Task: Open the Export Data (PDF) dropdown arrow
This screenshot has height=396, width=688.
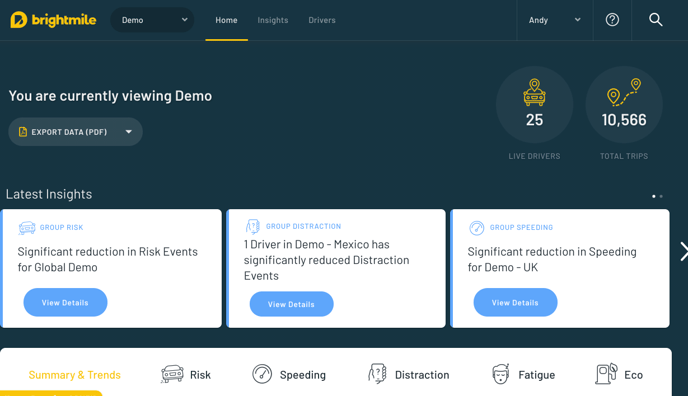Action: click(x=129, y=132)
